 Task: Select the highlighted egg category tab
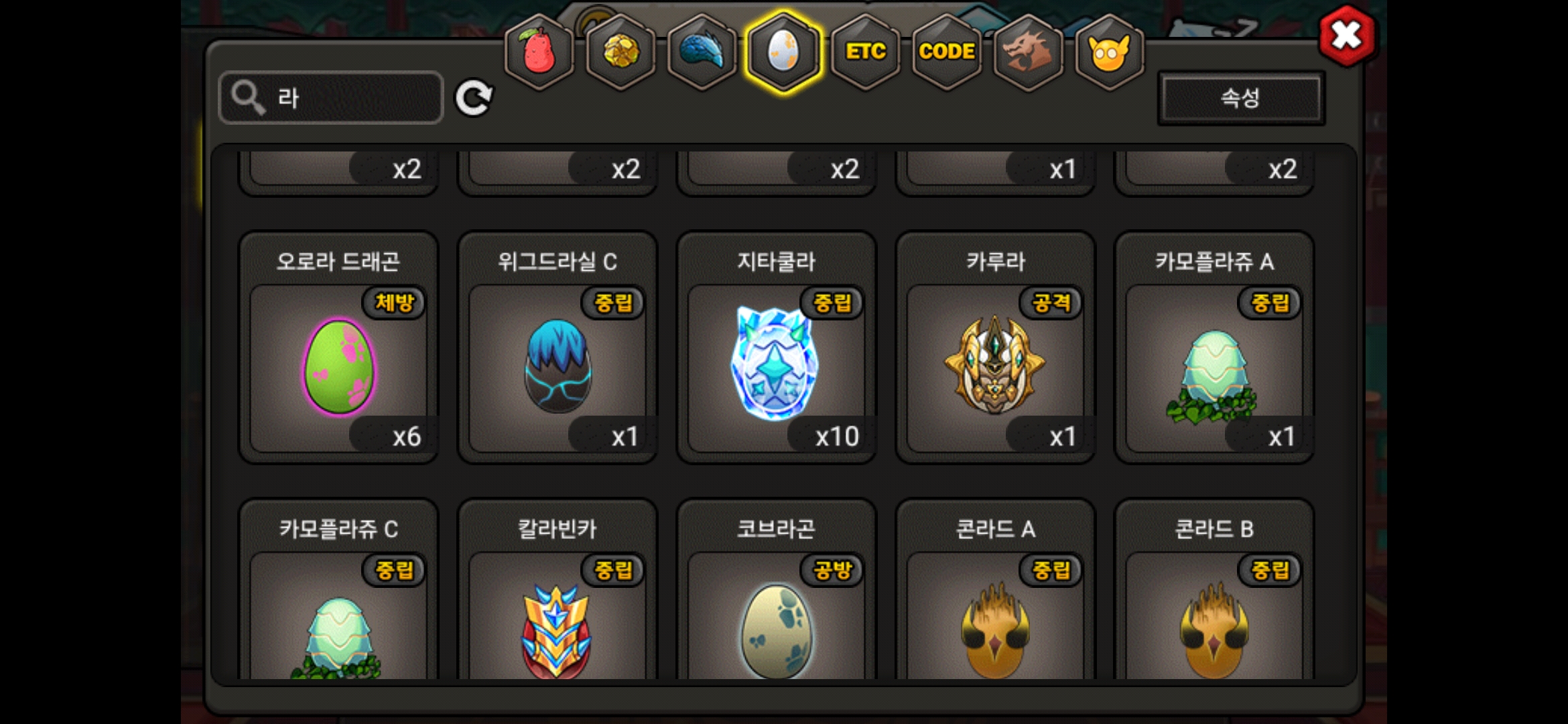point(783,52)
